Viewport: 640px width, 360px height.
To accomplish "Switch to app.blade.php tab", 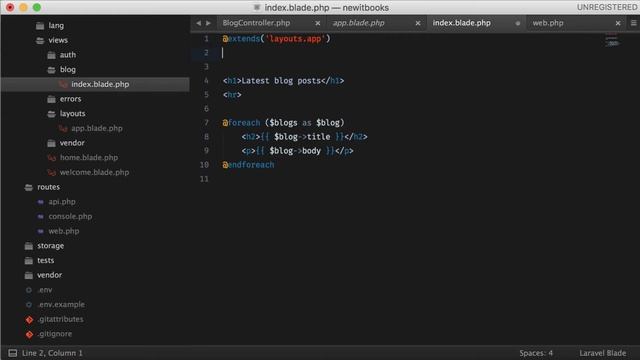I will [358, 23].
